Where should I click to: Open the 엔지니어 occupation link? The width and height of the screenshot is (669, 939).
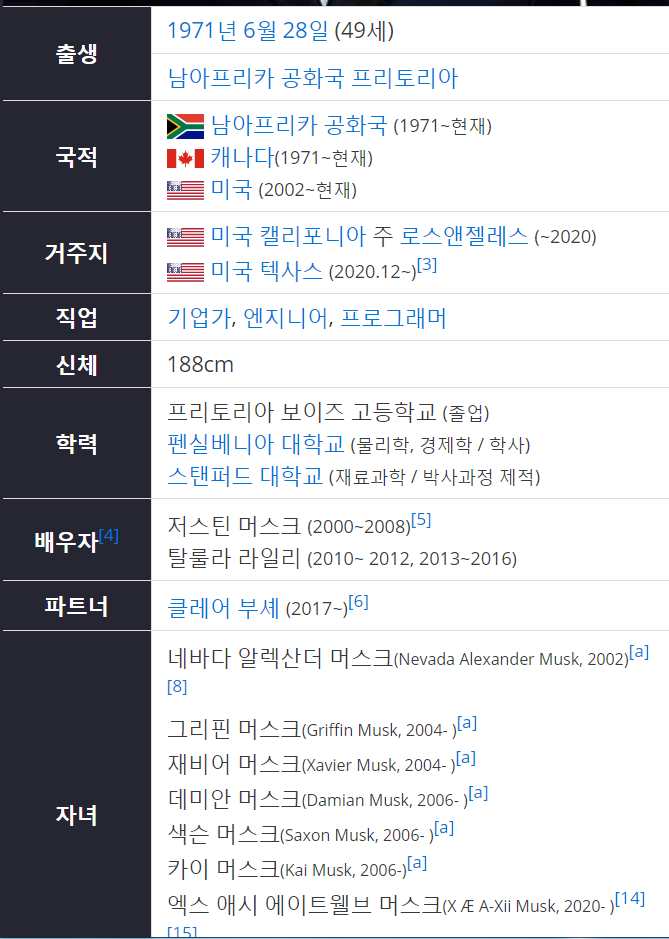(286, 317)
